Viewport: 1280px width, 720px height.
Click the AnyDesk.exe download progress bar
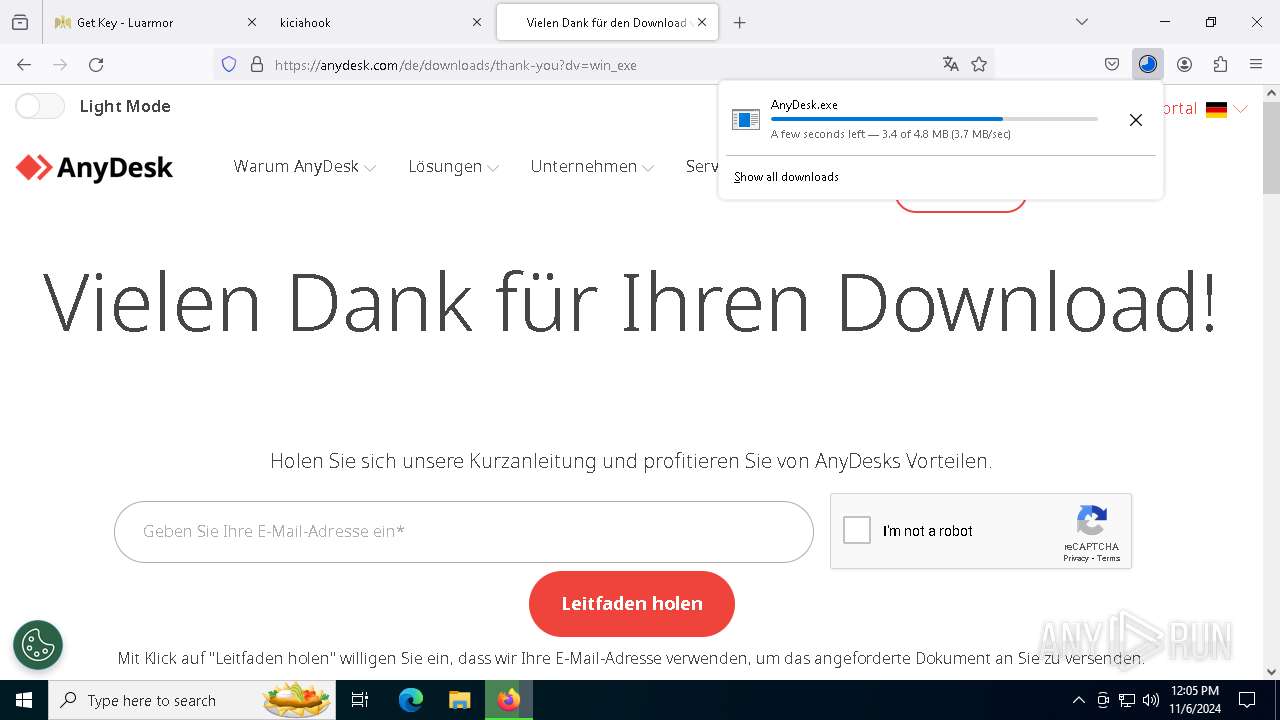pyautogui.click(x=934, y=119)
